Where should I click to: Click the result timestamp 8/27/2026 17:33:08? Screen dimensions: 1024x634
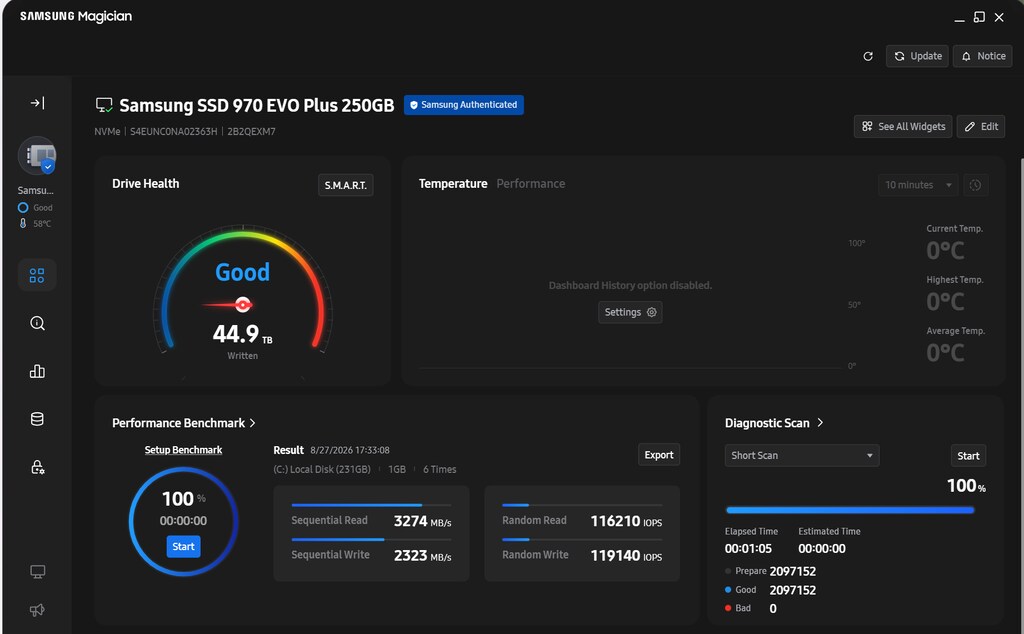point(350,451)
